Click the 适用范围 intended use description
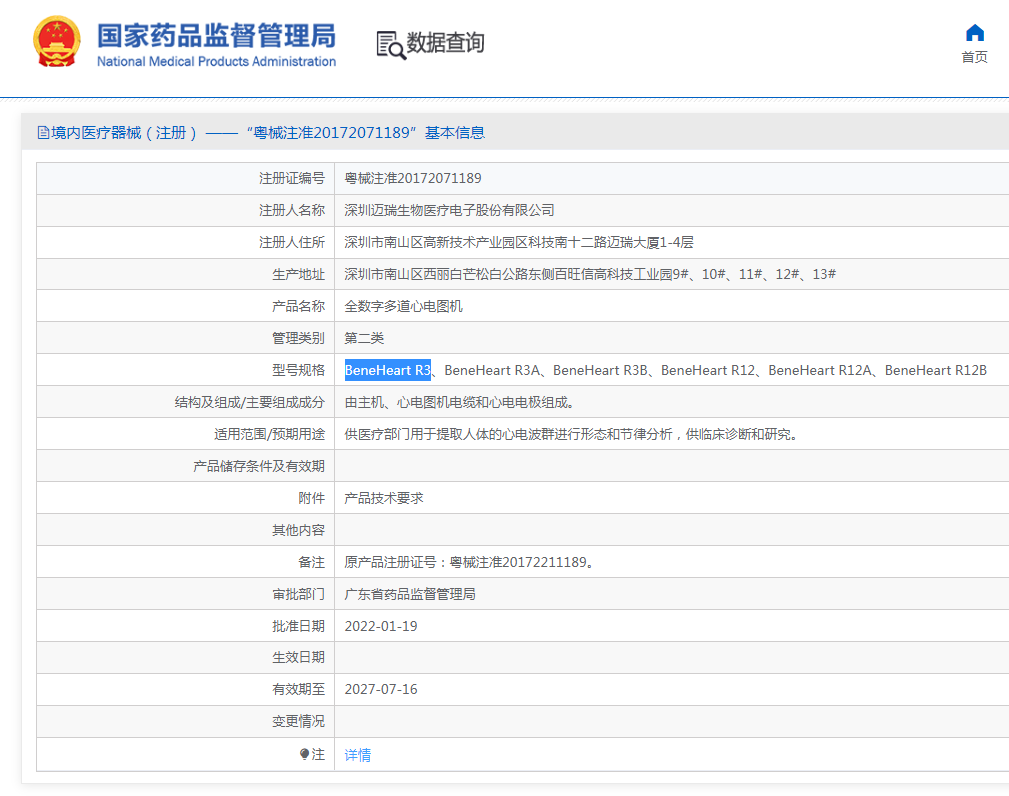 (x=572, y=434)
